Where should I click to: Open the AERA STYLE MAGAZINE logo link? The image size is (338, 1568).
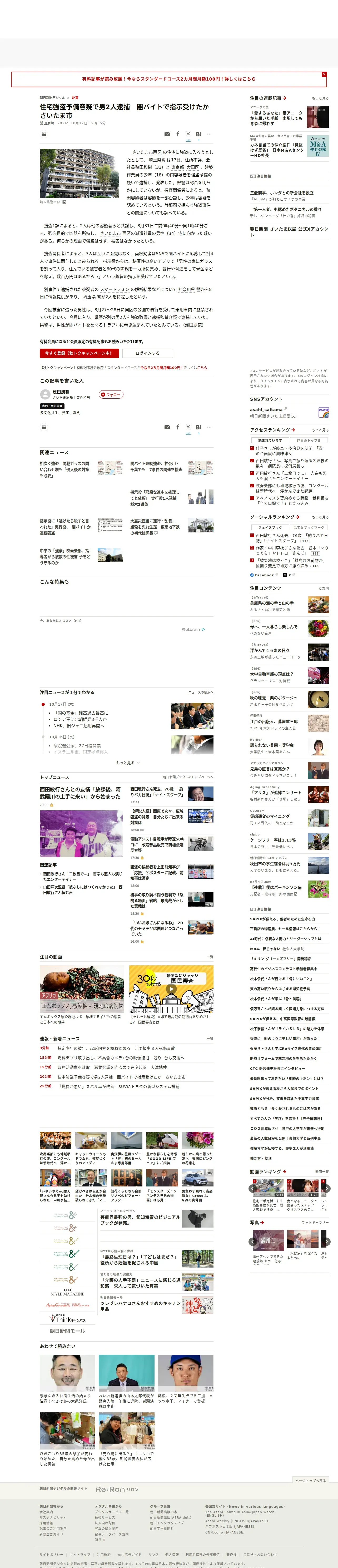(x=68, y=1292)
